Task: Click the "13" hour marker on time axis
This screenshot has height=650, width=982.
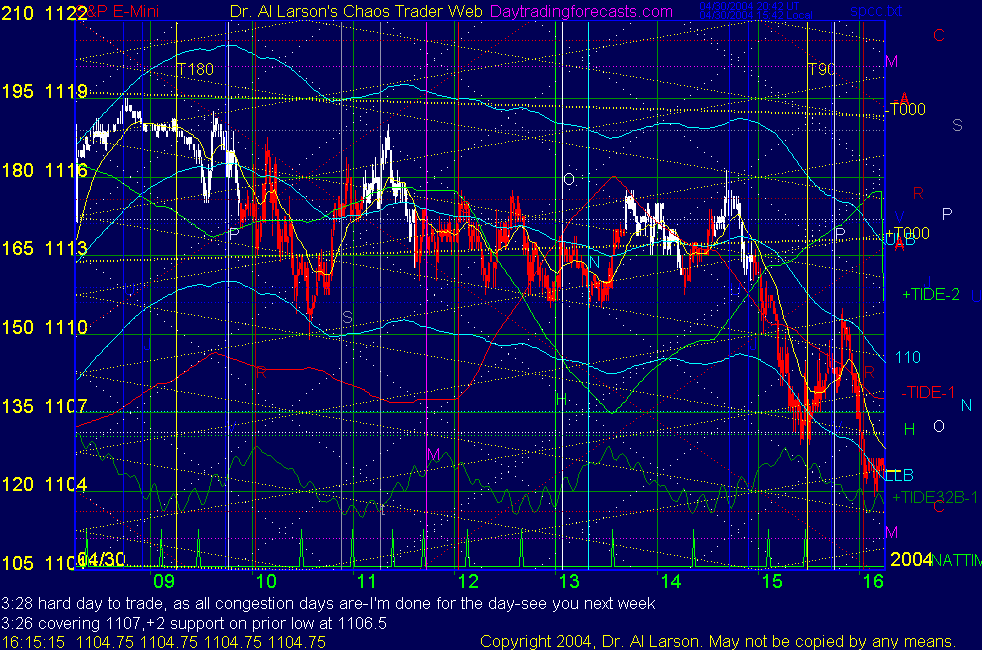Action: point(569,582)
